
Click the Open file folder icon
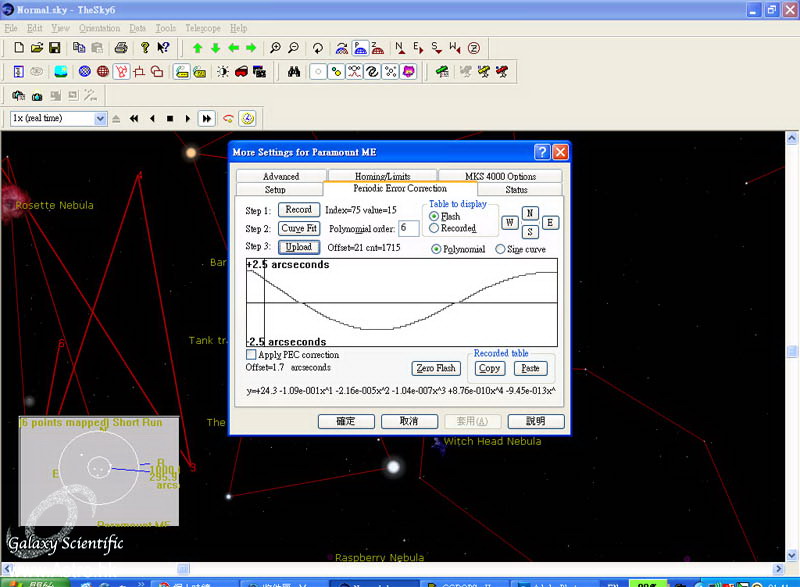pyautogui.click(x=37, y=47)
